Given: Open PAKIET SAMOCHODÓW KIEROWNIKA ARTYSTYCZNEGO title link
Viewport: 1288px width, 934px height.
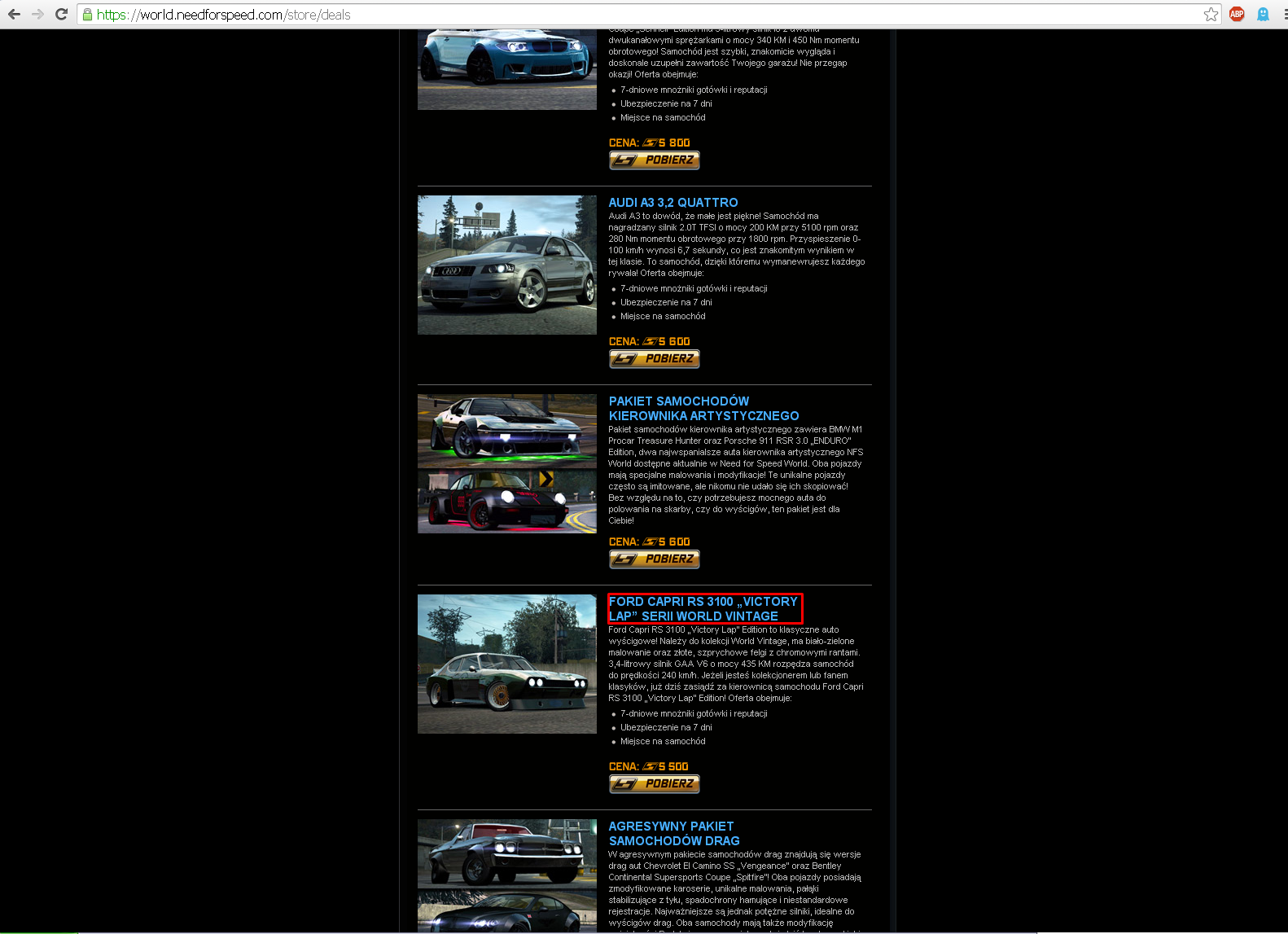Looking at the screenshot, I should click(x=704, y=409).
